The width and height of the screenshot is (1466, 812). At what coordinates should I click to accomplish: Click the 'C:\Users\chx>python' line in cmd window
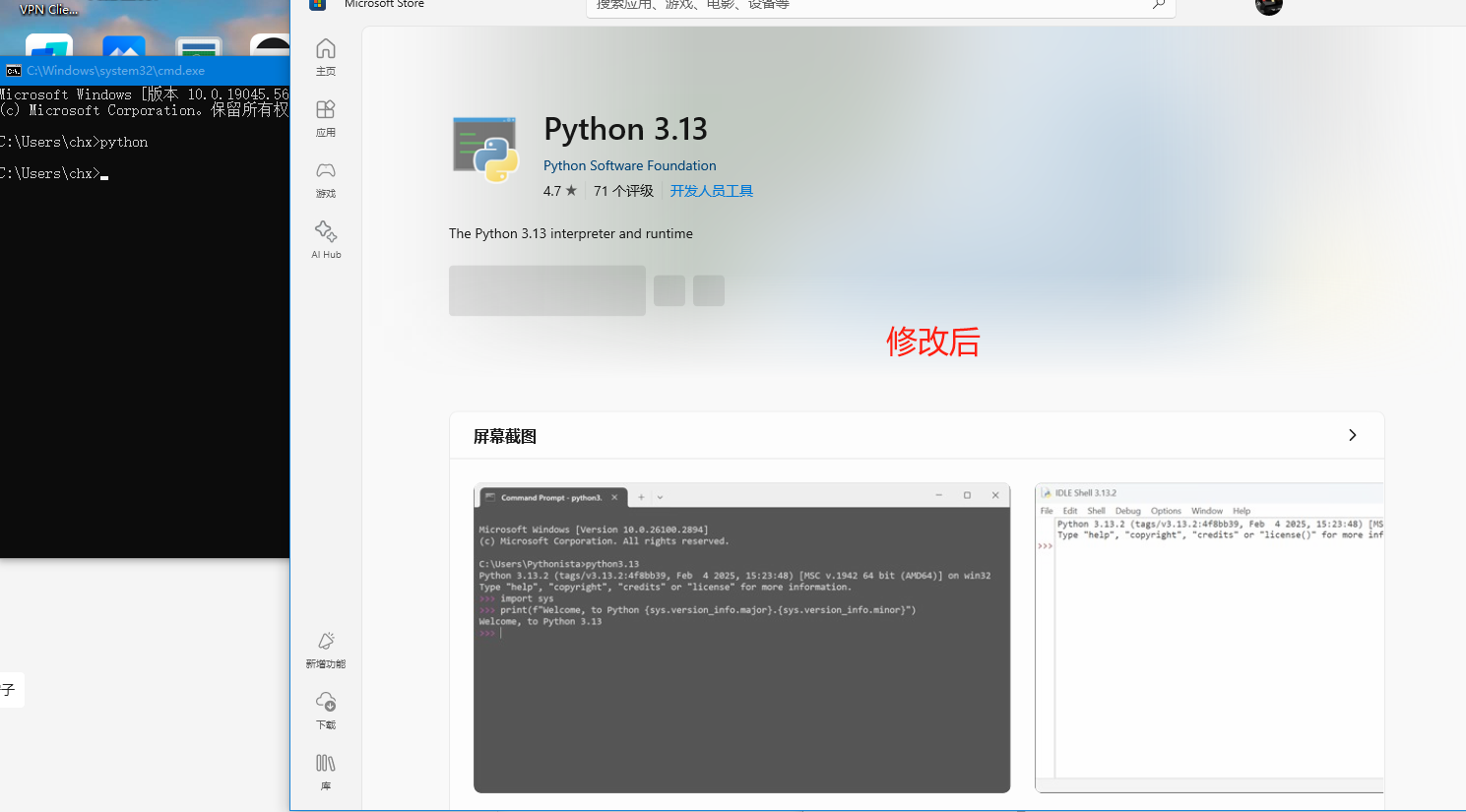74,142
